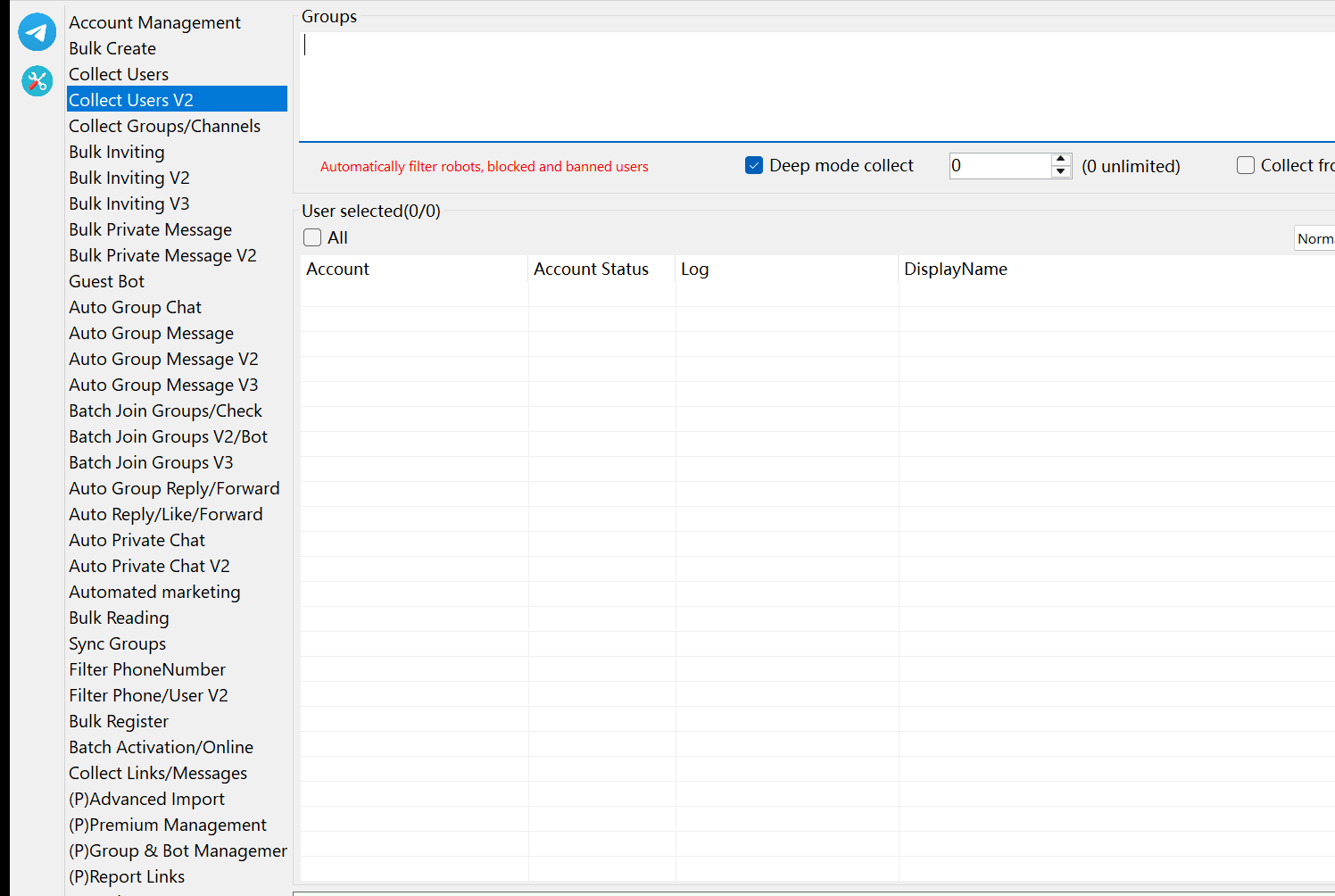Select Batch Activation/Online entry
The image size is (1335, 896).
[162, 747]
